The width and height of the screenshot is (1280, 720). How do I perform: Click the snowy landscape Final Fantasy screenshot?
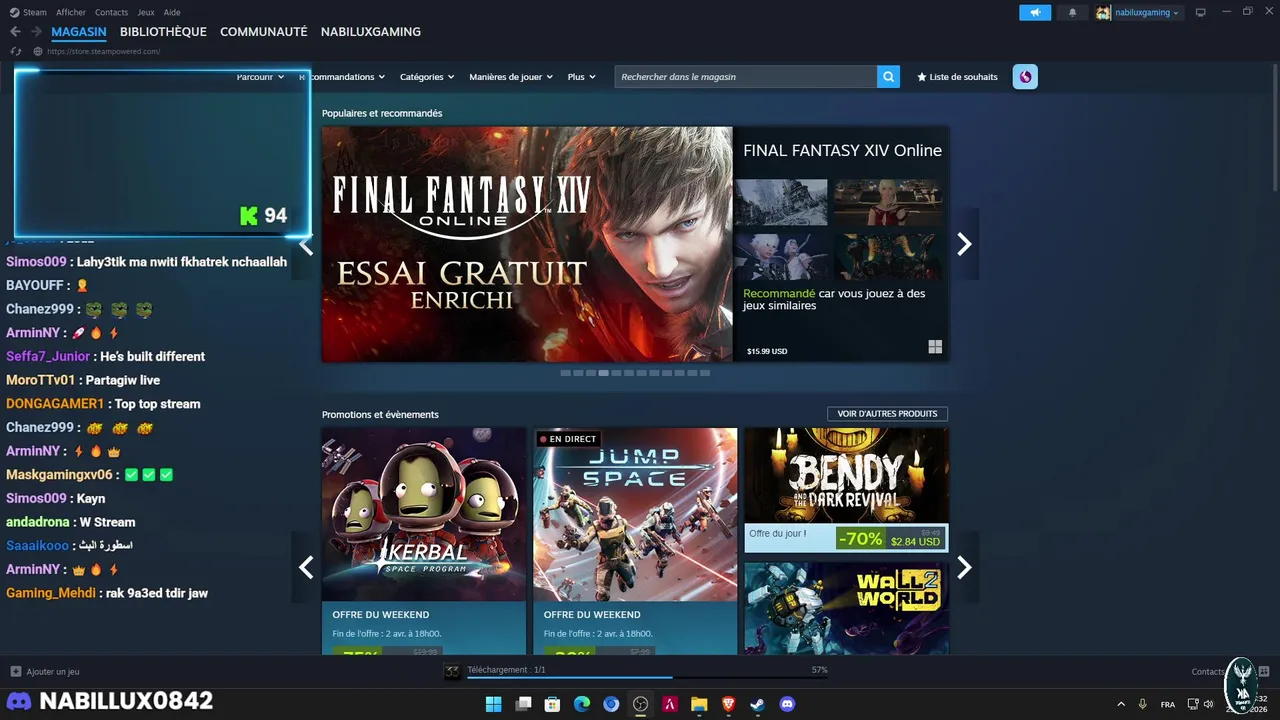tap(781, 203)
